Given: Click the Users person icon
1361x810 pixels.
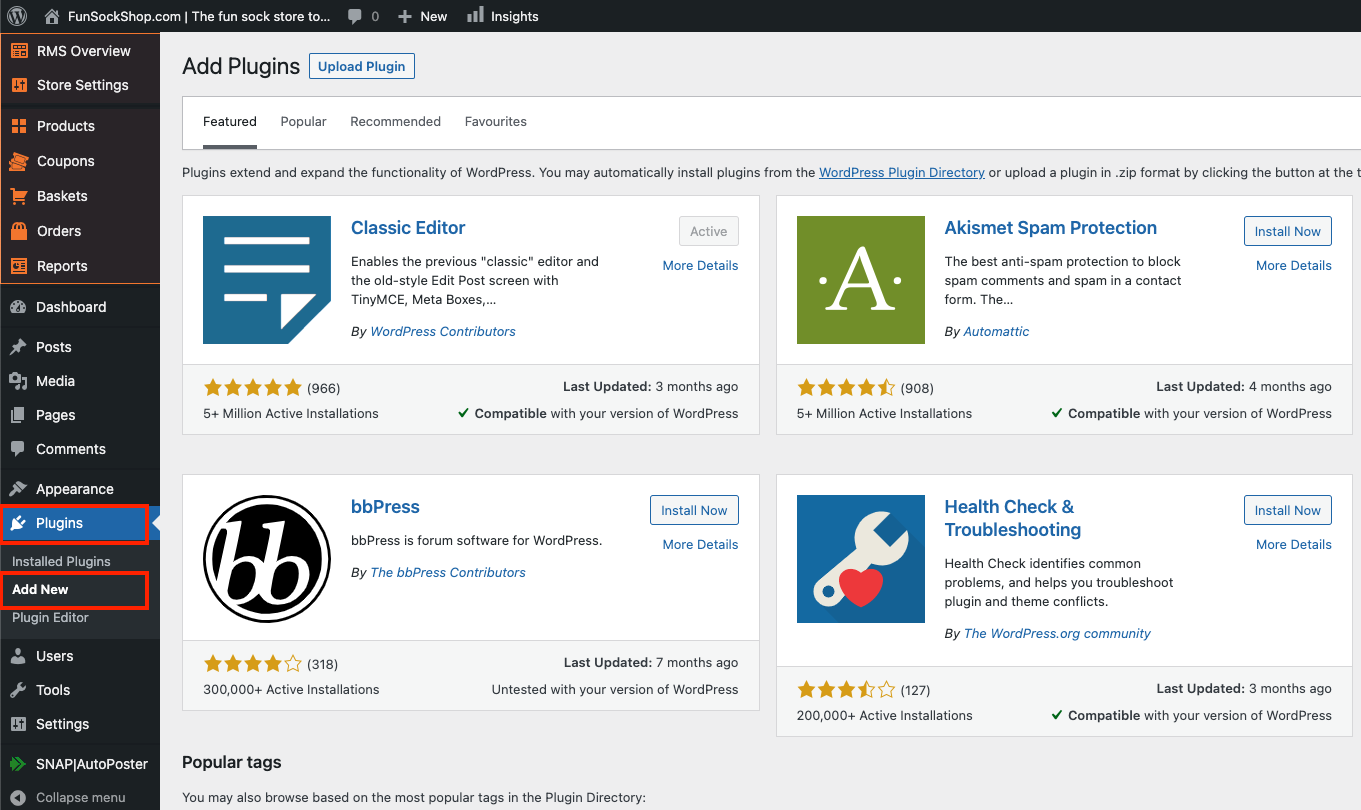Looking at the screenshot, I should click(18, 656).
